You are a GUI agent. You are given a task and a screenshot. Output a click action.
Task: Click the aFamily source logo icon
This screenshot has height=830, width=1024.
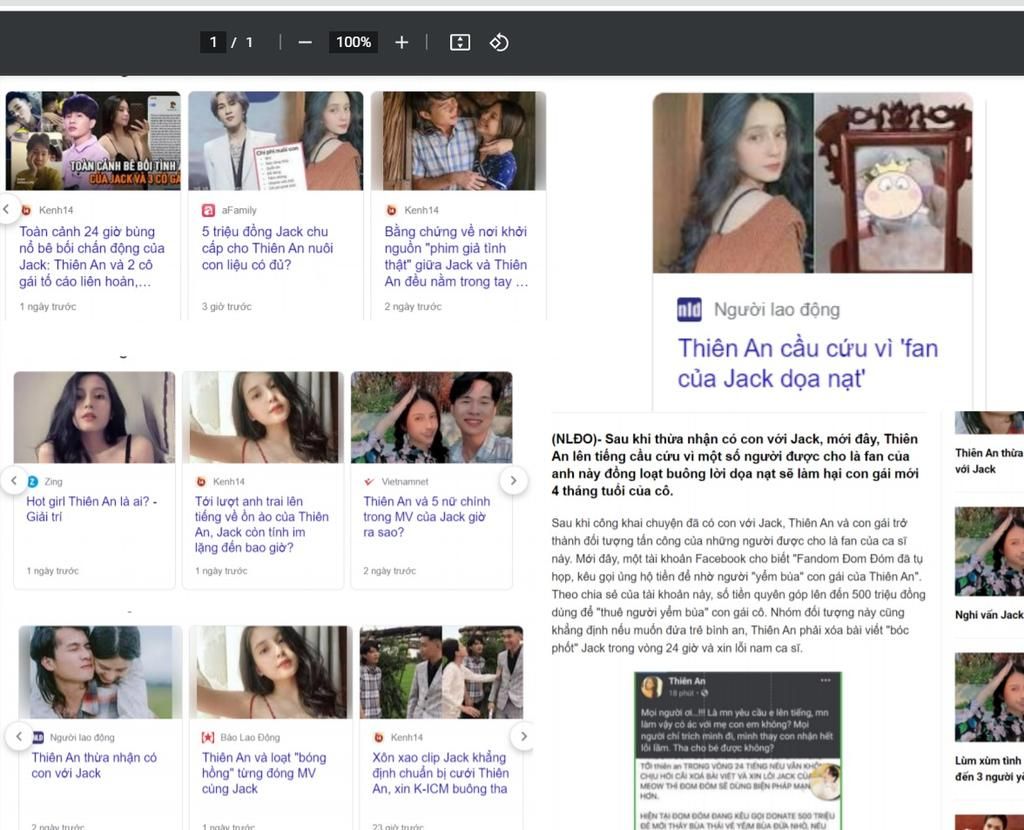(208, 210)
